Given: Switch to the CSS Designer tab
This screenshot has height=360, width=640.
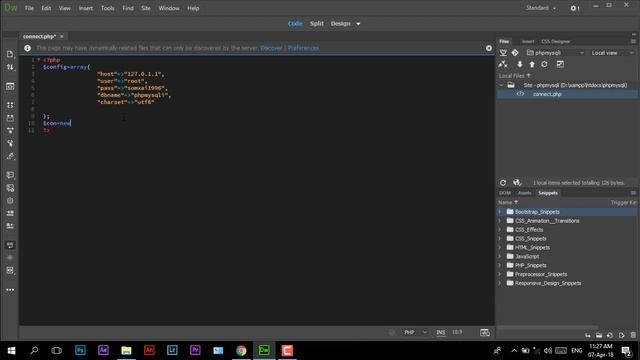Looking at the screenshot, I should pos(556,41).
